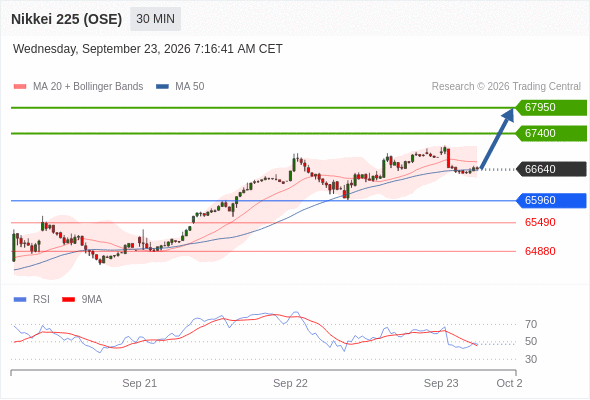Click the blue MA 50 legend swatch
590x400 pixels.
pyautogui.click(x=162, y=87)
